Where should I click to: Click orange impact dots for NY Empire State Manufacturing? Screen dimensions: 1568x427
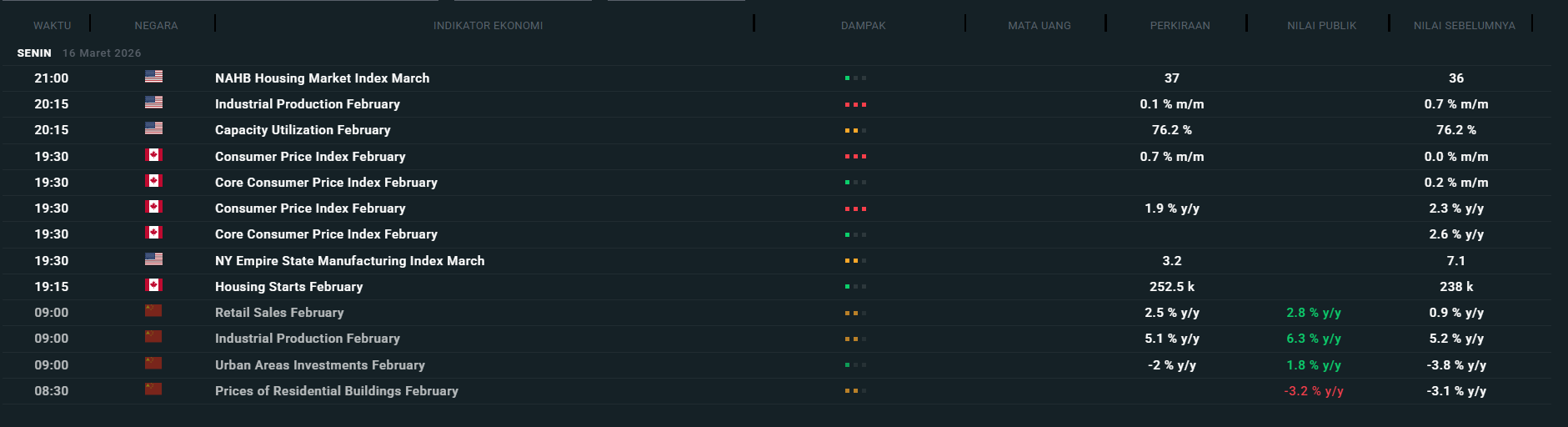click(855, 261)
